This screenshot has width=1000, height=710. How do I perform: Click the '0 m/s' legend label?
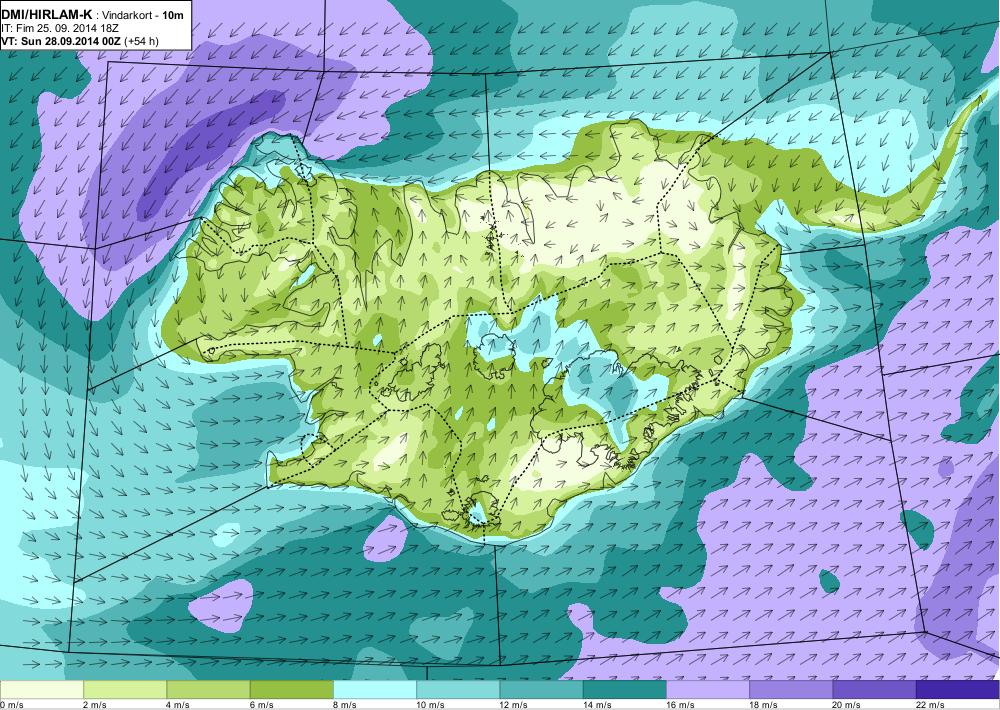[x=11, y=705]
